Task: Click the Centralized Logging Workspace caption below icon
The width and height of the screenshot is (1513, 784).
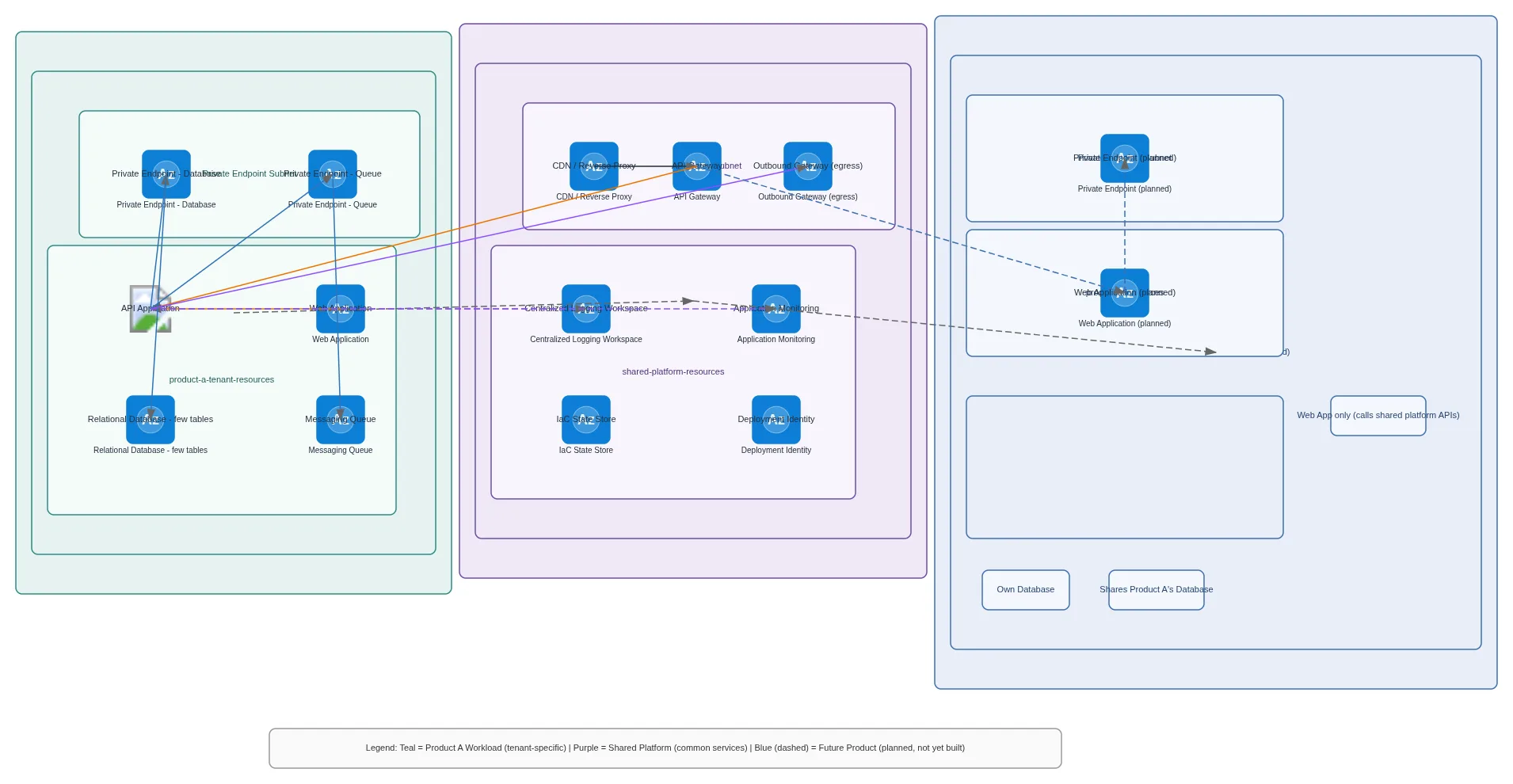Action: point(586,340)
